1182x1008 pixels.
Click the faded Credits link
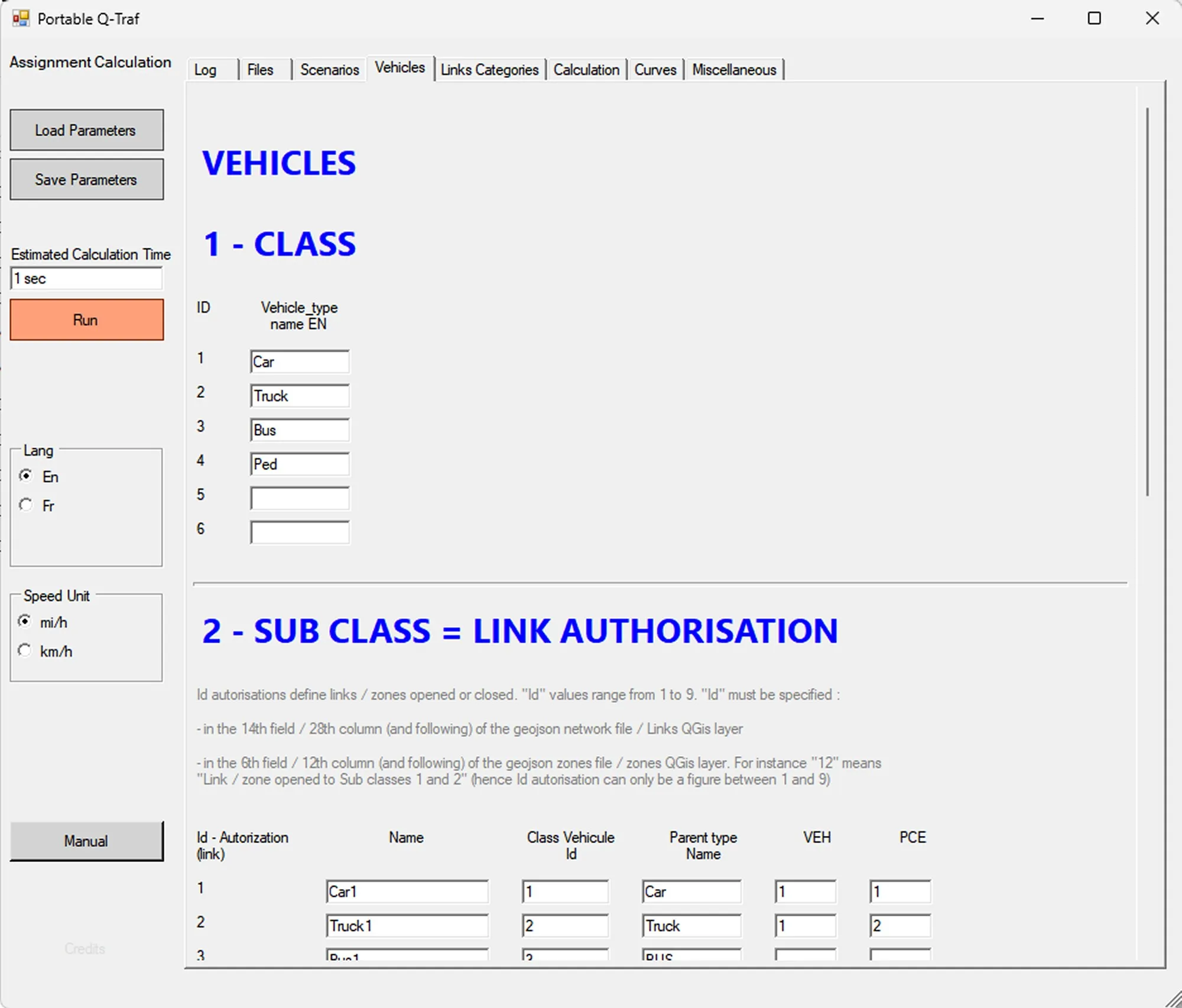tap(85, 949)
